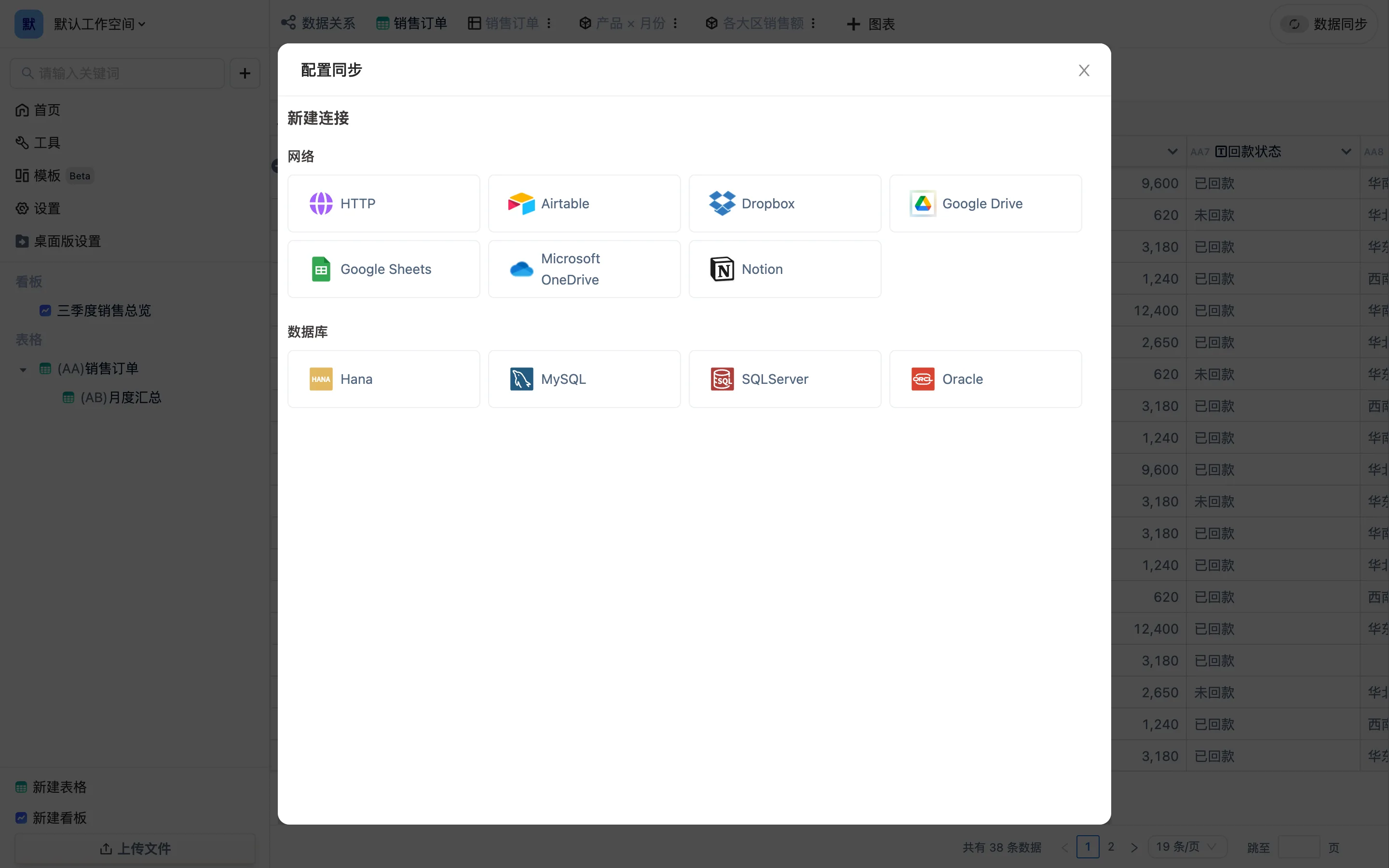Click 新建看板 to create a dashboard

click(x=51, y=818)
